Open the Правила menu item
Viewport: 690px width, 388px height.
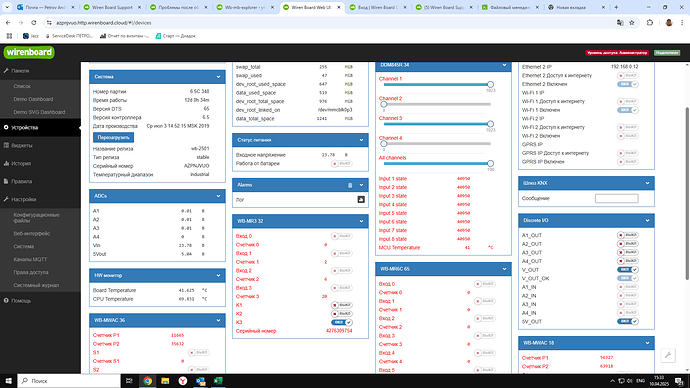[x=22, y=181]
